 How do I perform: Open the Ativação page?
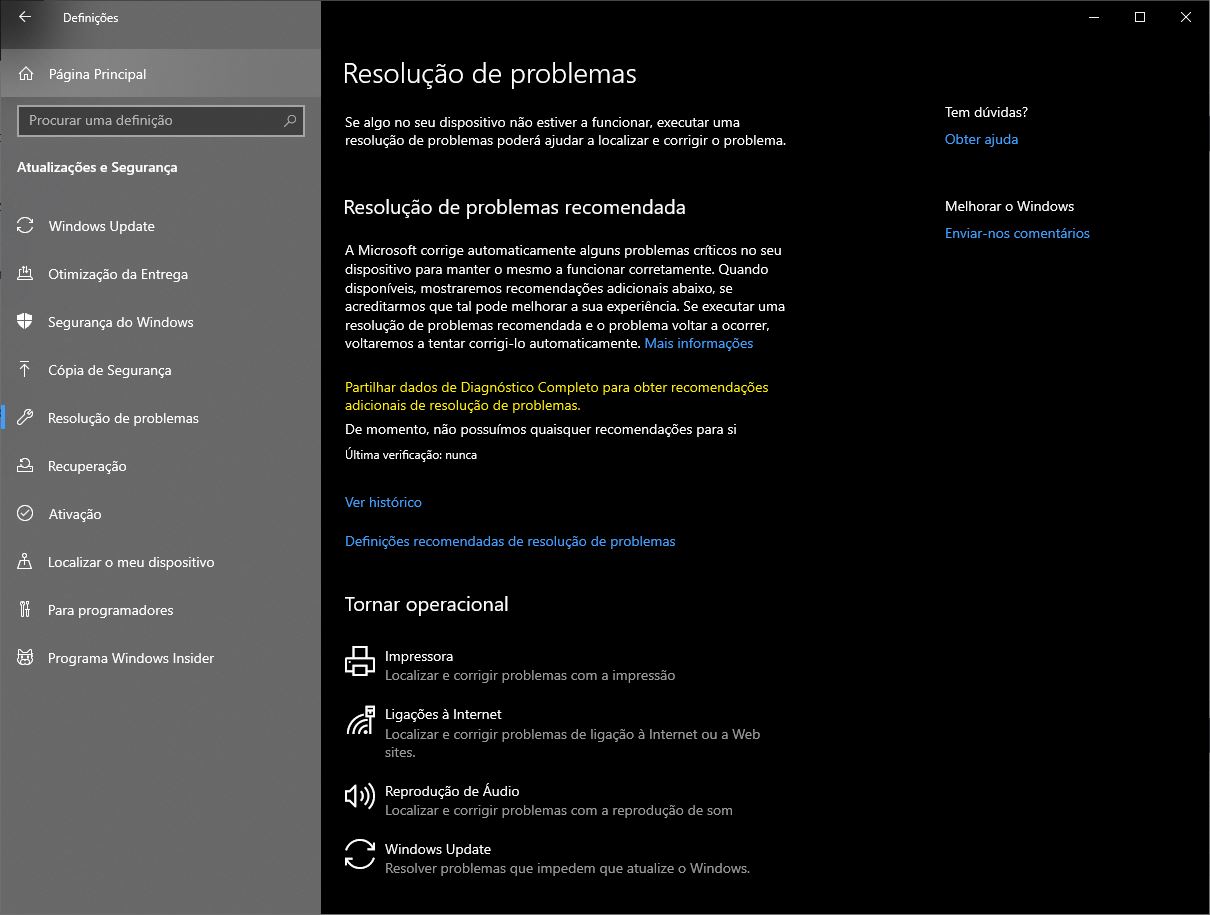pos(160,514)
